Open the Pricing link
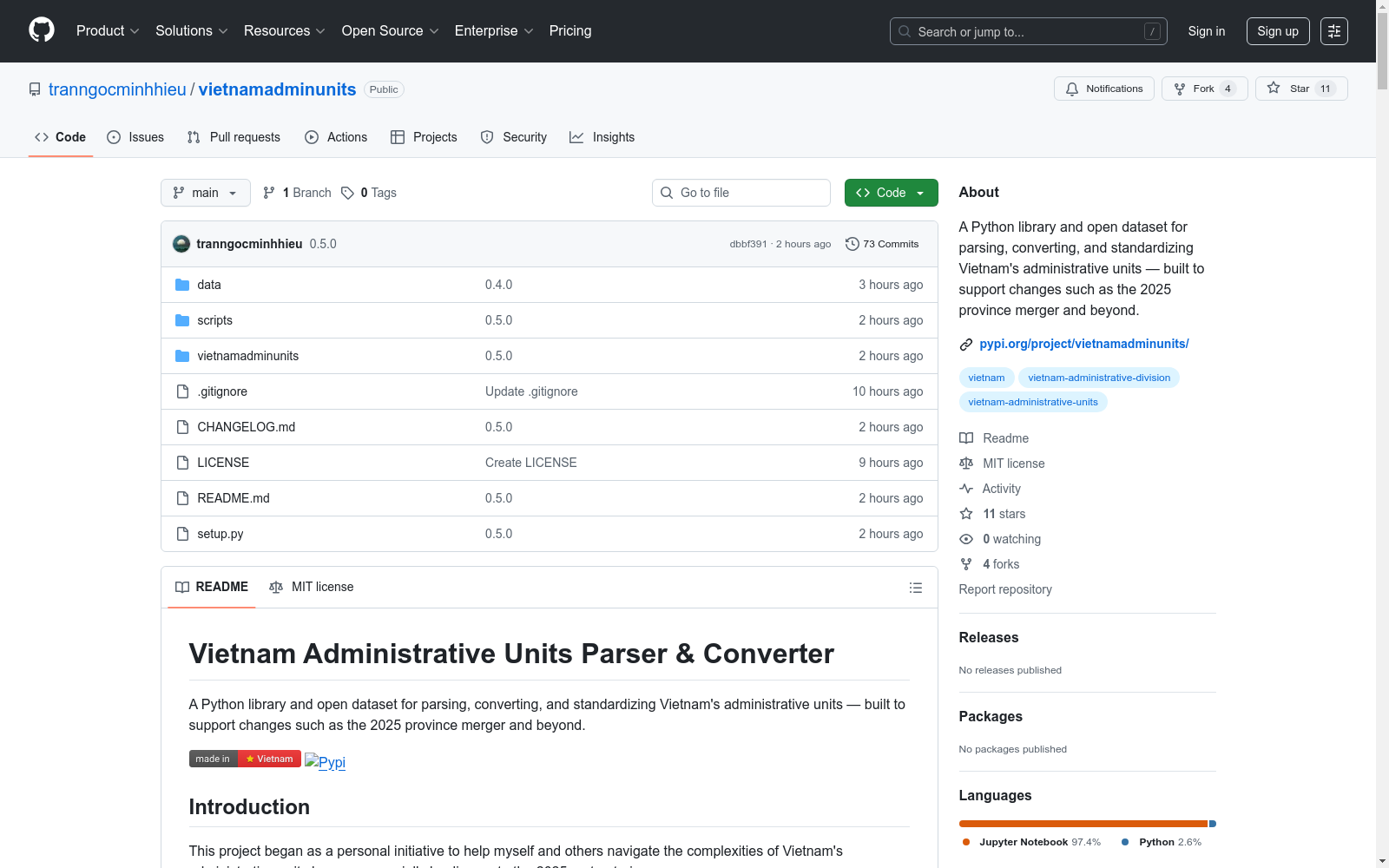1389x868 pixels. pyautogui.click(x=570, y=31)
